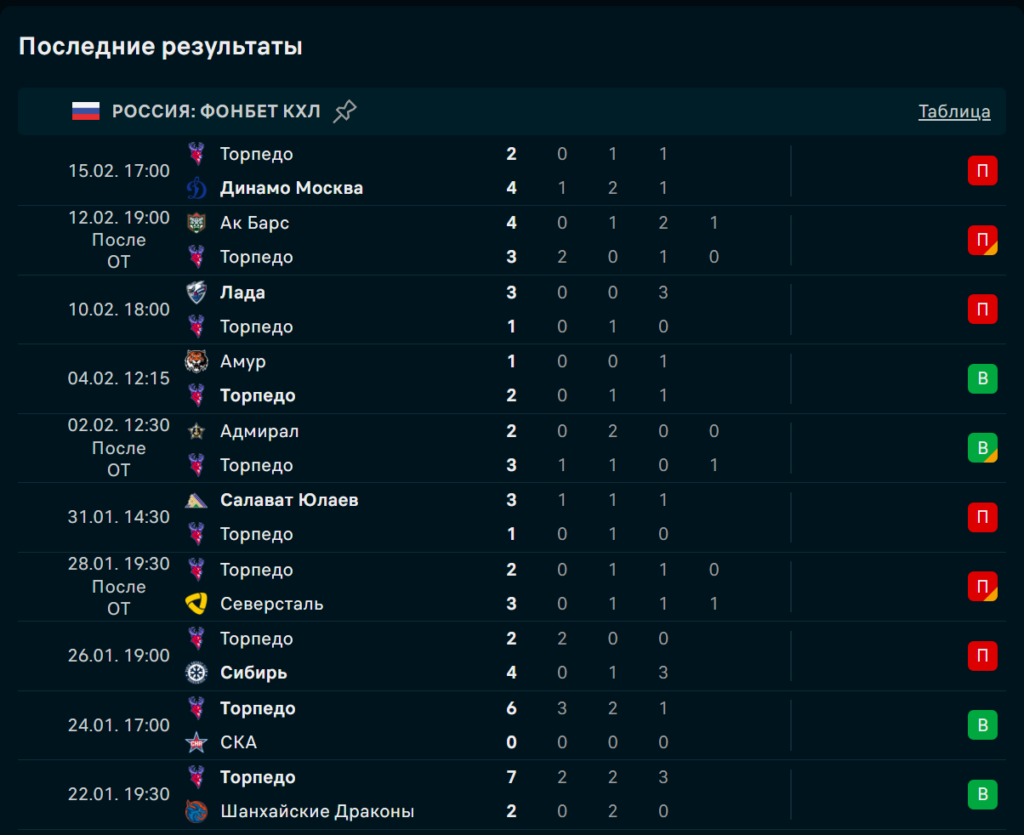Click the Лада team logo

pos(197,292)
